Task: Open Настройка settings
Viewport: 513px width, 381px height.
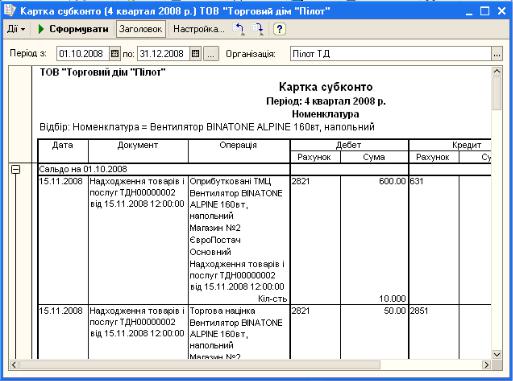Action: point(199,29)
